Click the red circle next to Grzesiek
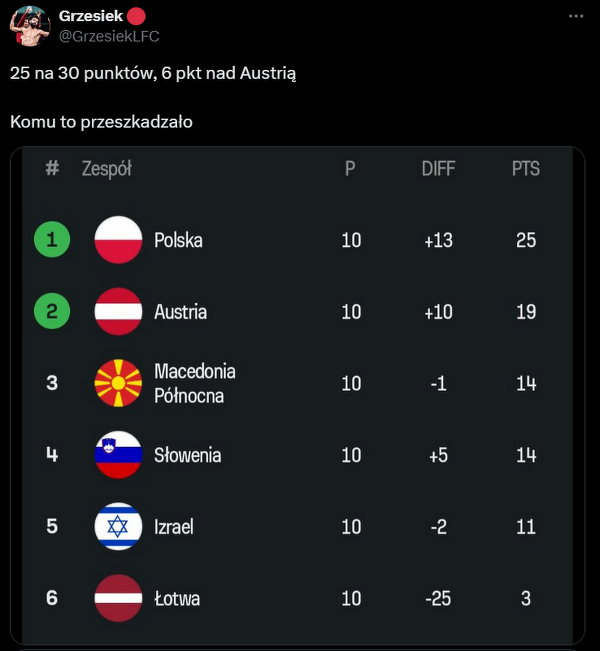The width and height of the screenshot is (600, 651). [137, 17]
